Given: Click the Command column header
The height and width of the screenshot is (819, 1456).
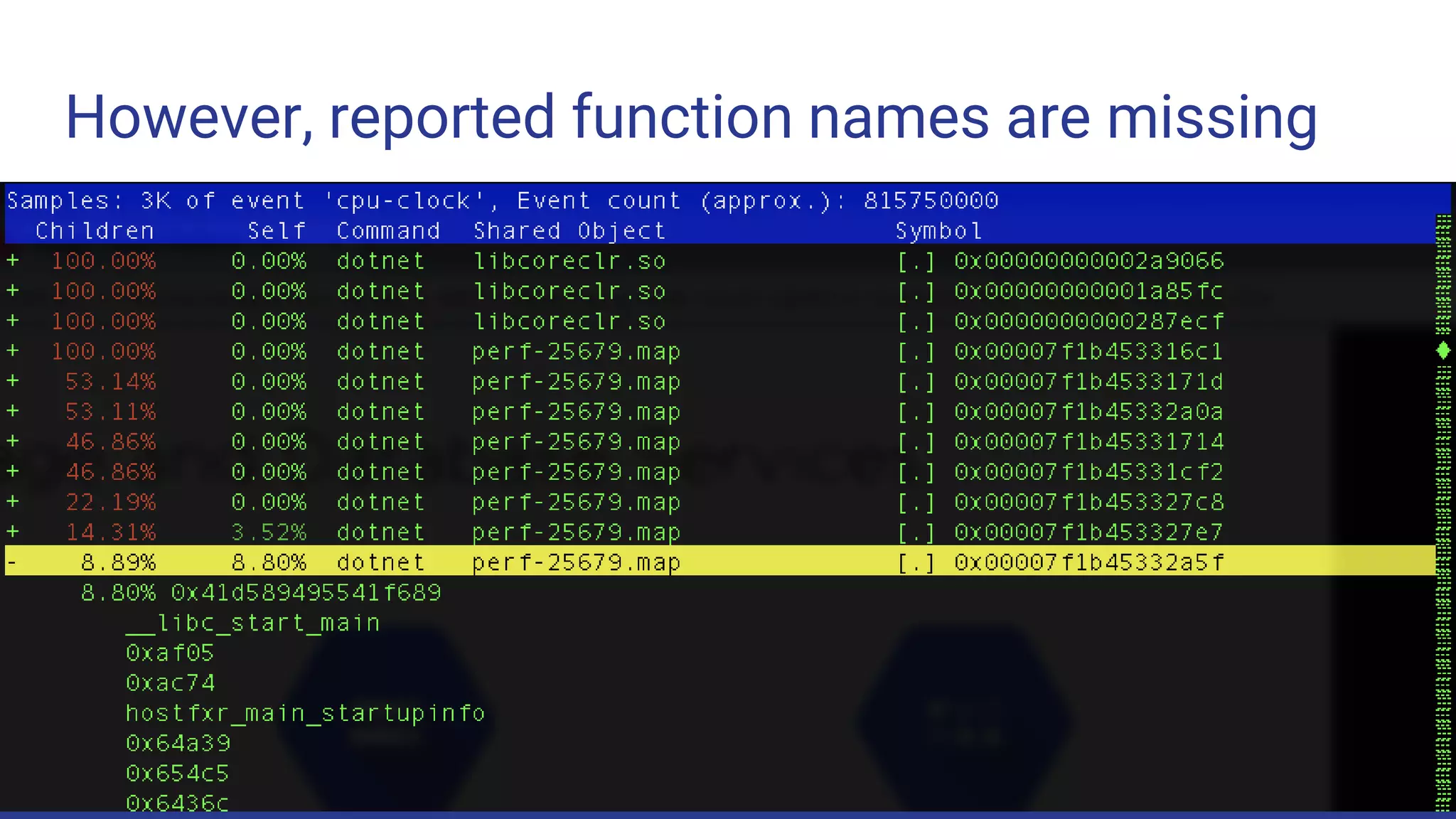Looking at the screenshot, I should [x=388, y=230].
